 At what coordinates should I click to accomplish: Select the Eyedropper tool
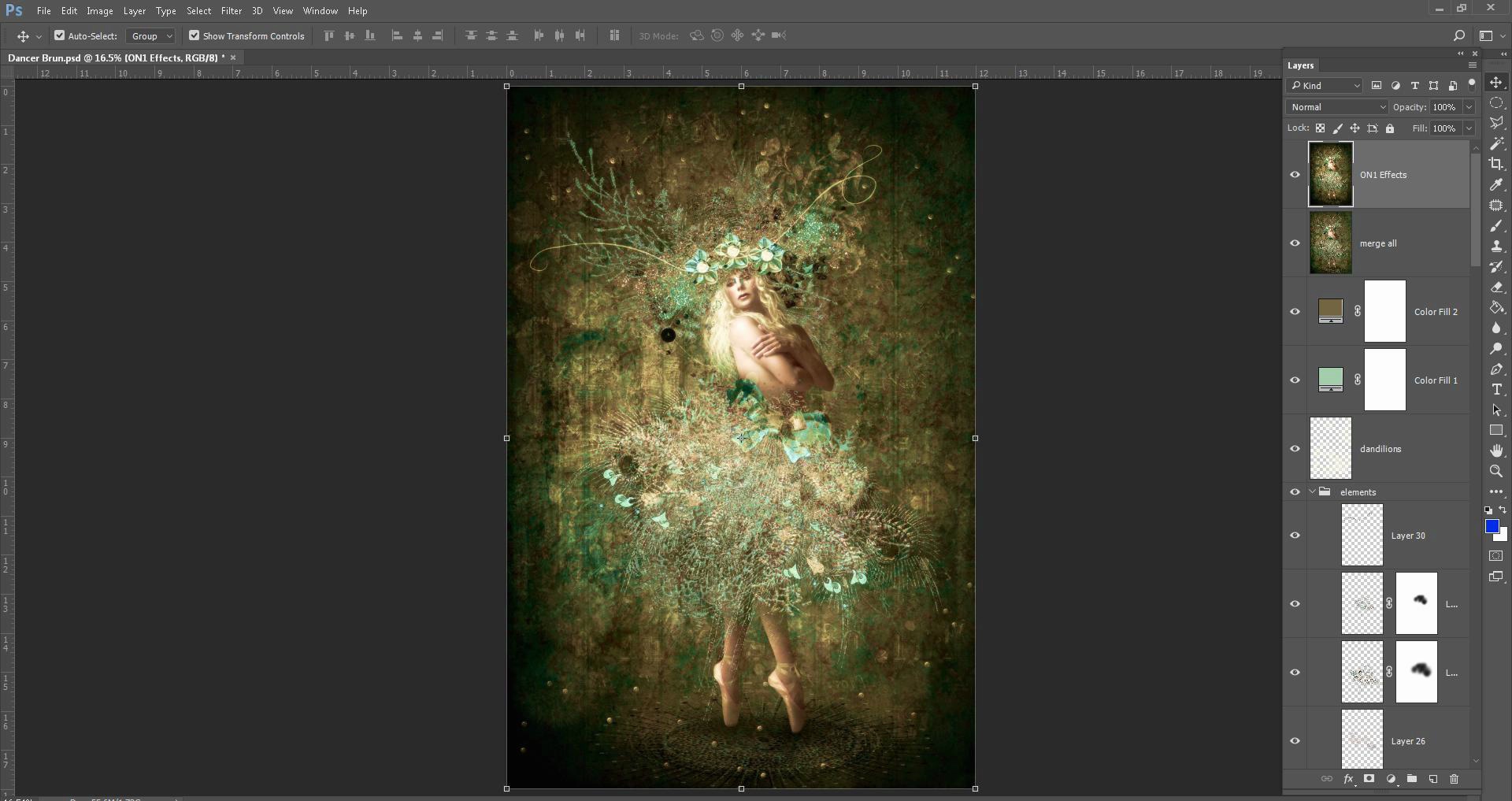point(1496,184)
